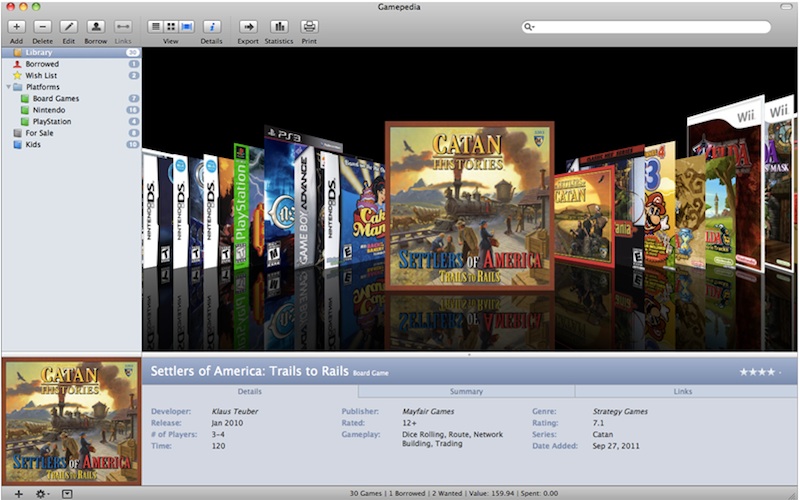Open the Edit pencil tool

(69, 26)
